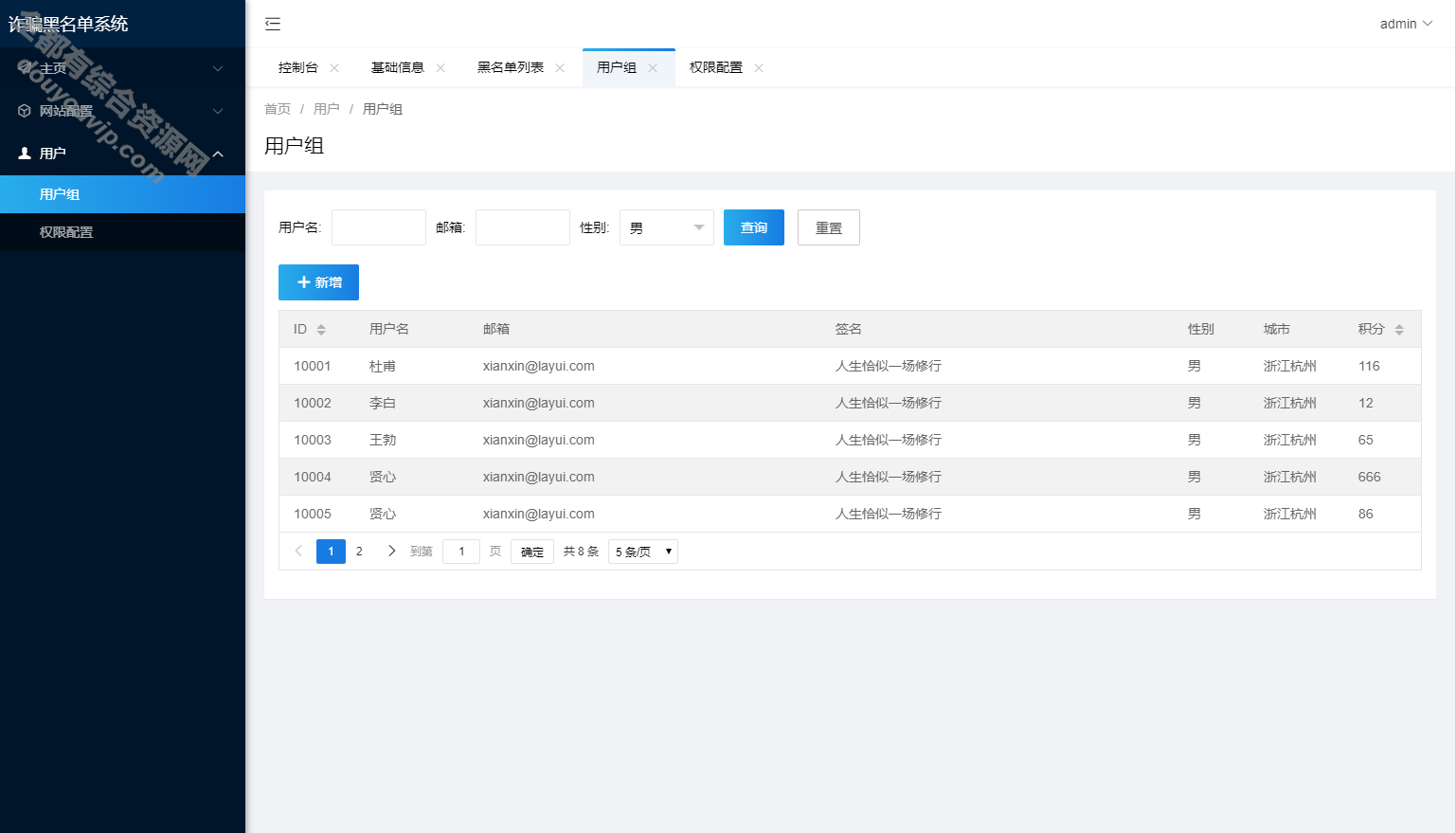
Task: Click 积分 value 86
Action: 1366,514
